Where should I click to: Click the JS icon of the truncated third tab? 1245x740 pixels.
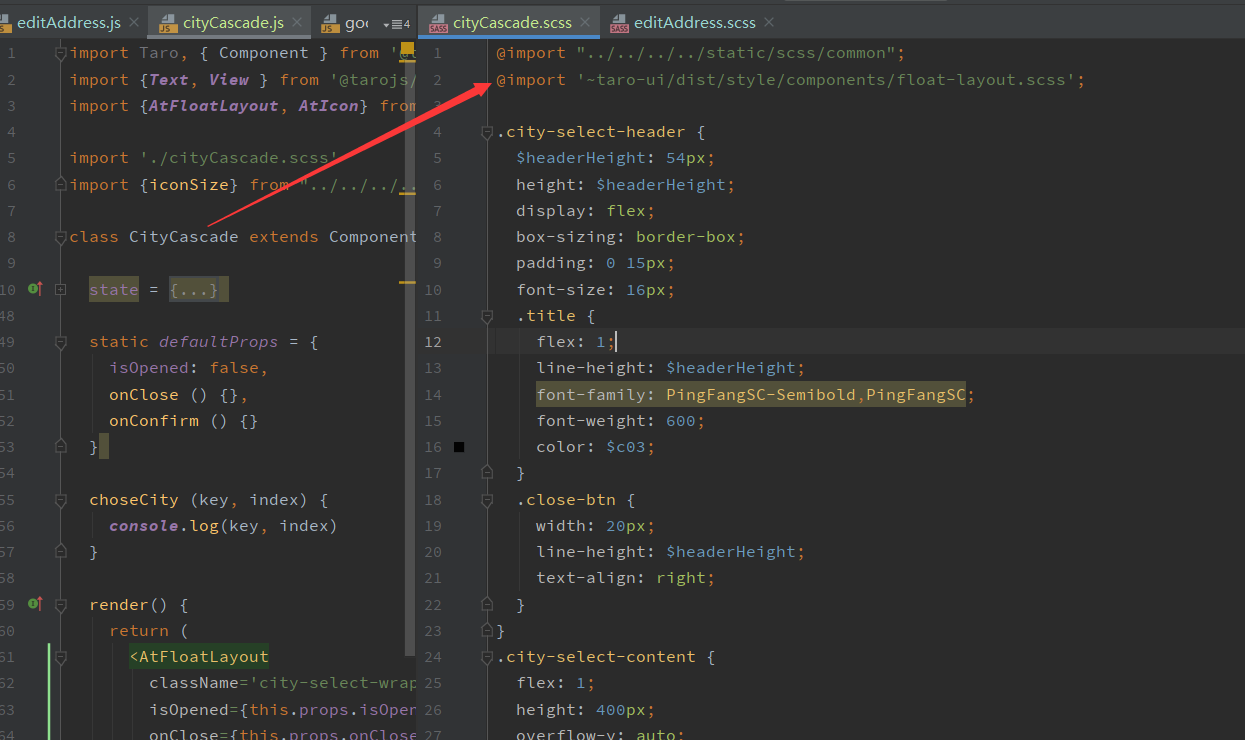pyautogui.click(x=330, y=23)
